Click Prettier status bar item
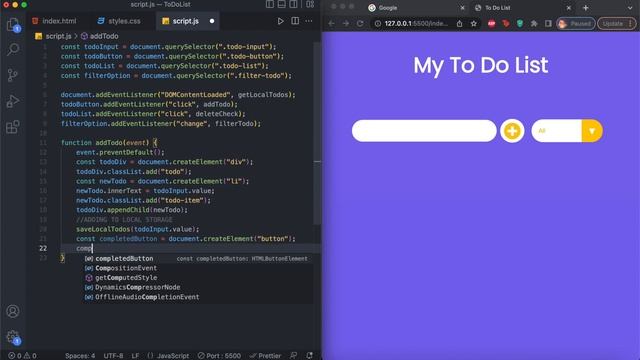640x360 pixels. click(265, 356)
